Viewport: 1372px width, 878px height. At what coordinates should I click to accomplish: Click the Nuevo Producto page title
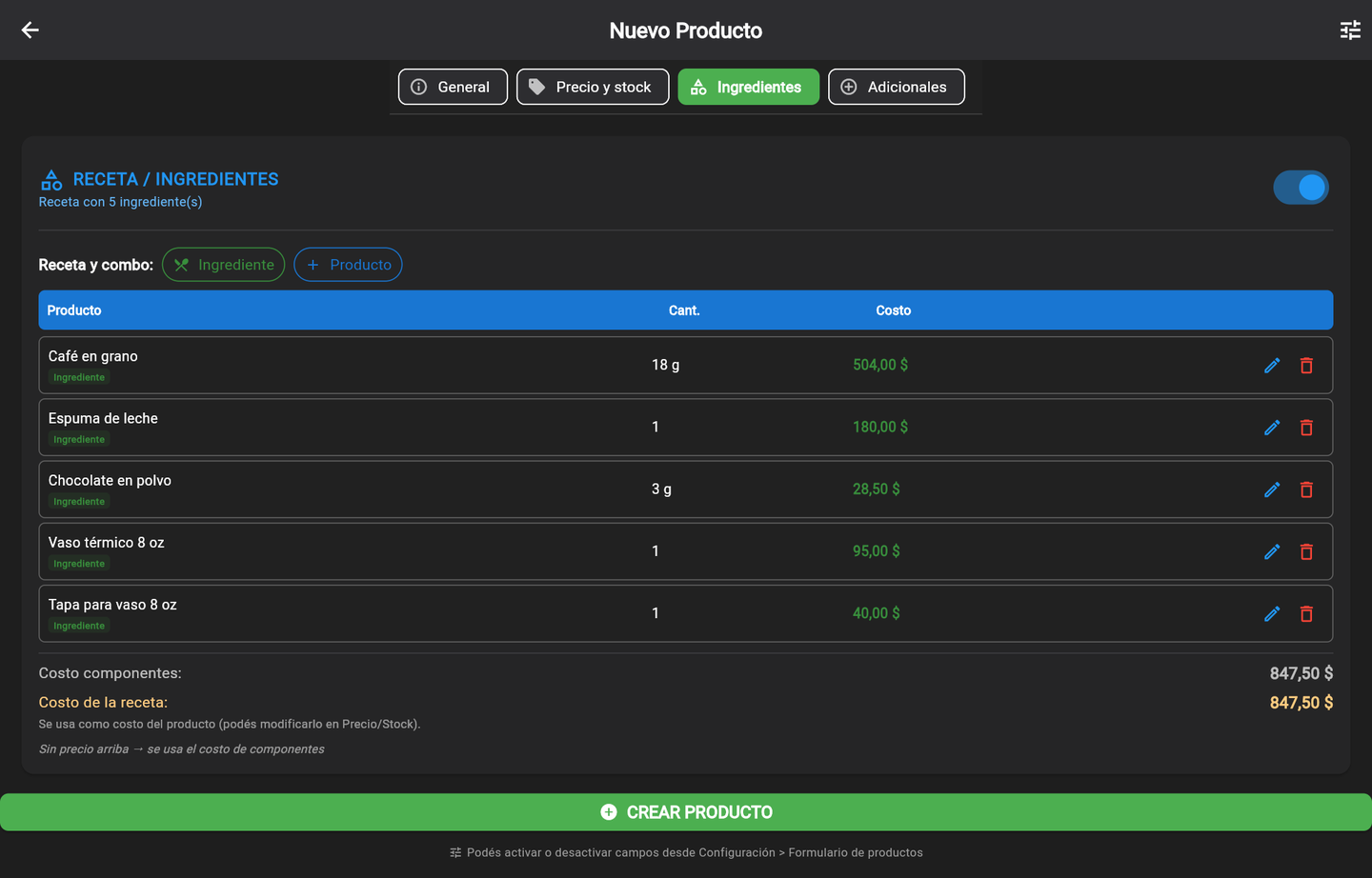(x=686, y=30)
